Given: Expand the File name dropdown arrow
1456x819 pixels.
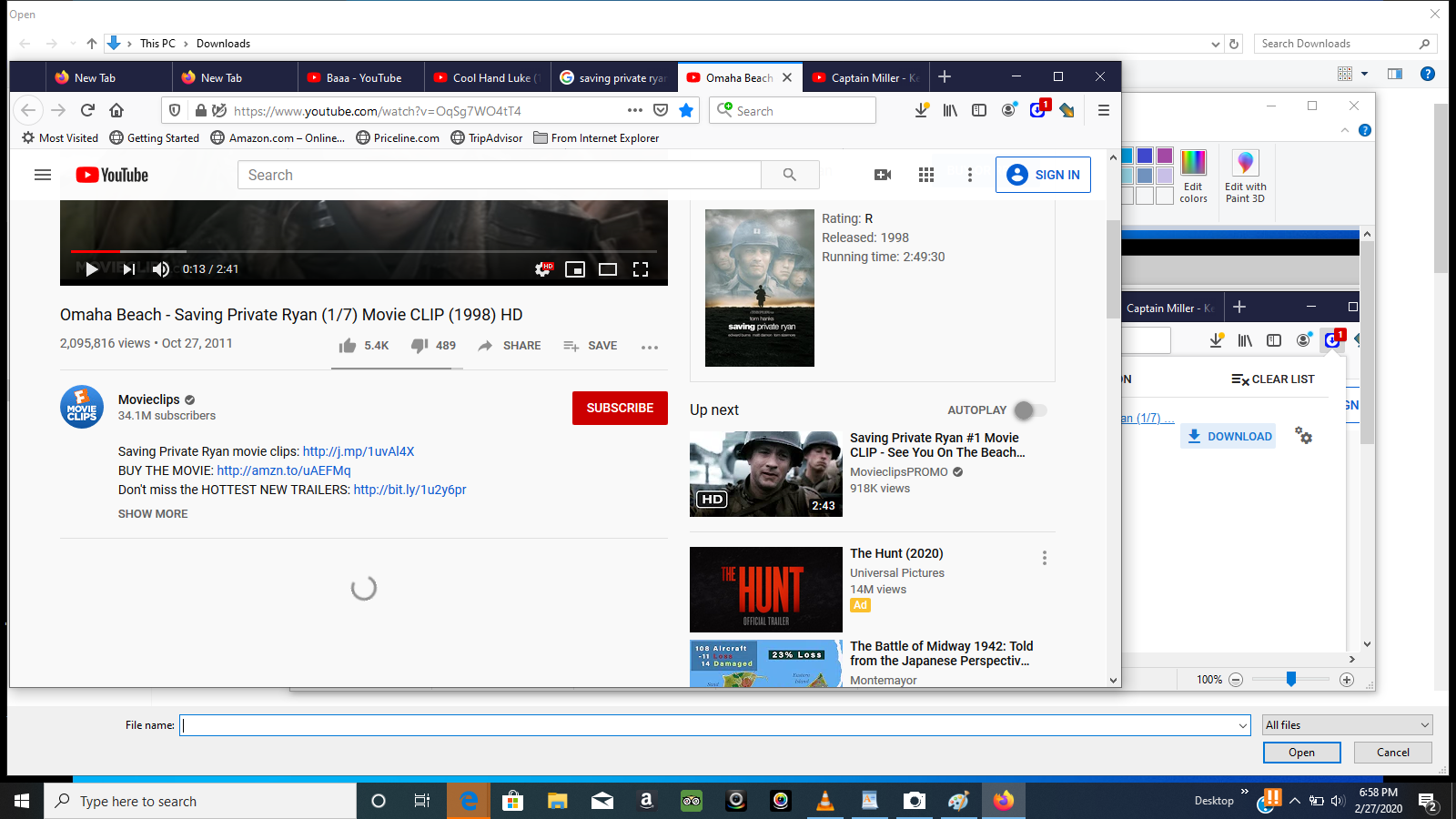Looking at the screenshot, I should [x=1243, y=725].
